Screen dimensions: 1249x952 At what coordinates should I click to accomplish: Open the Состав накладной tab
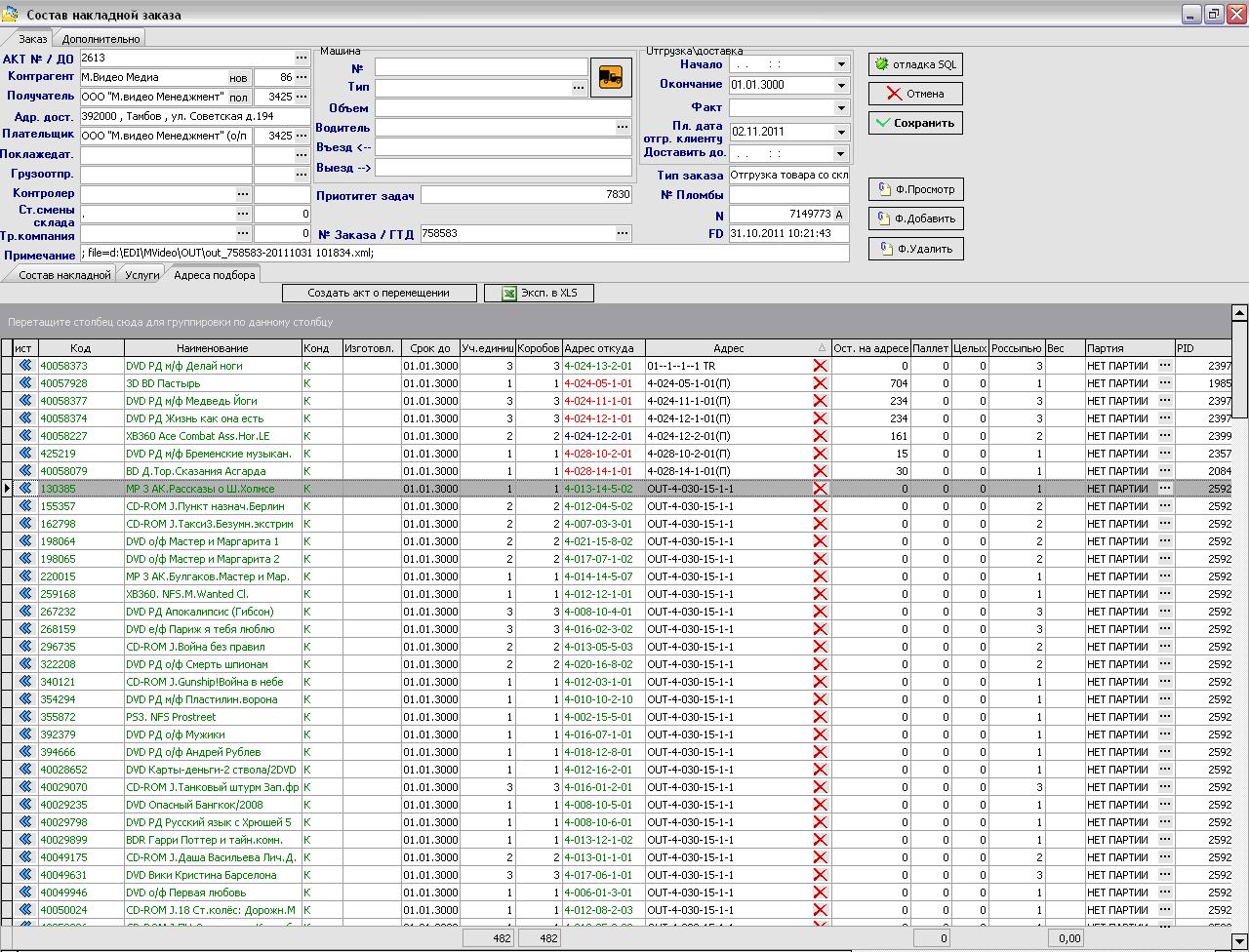[64, 275]
